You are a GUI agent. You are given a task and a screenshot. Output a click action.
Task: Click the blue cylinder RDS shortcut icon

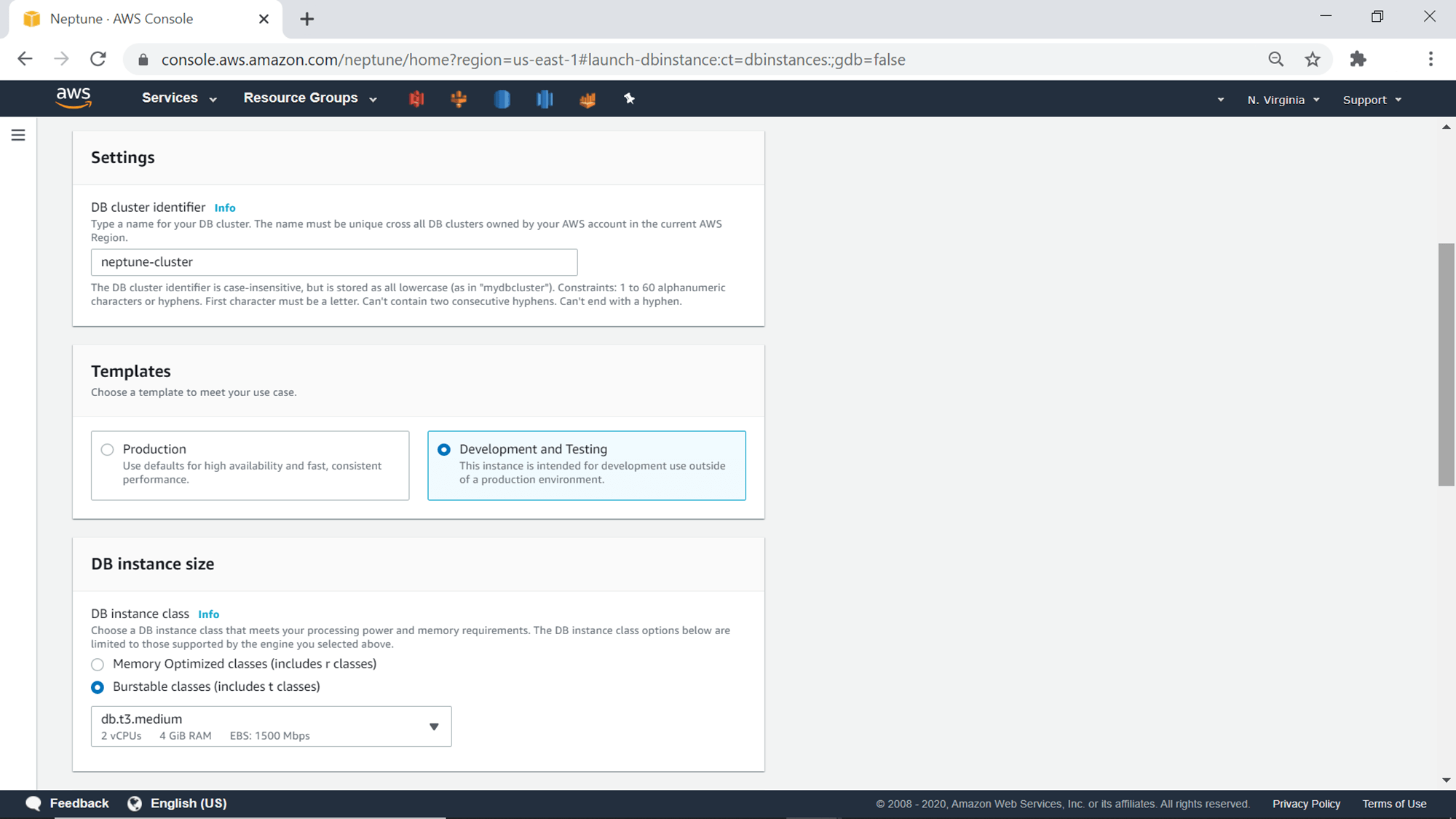502,99
